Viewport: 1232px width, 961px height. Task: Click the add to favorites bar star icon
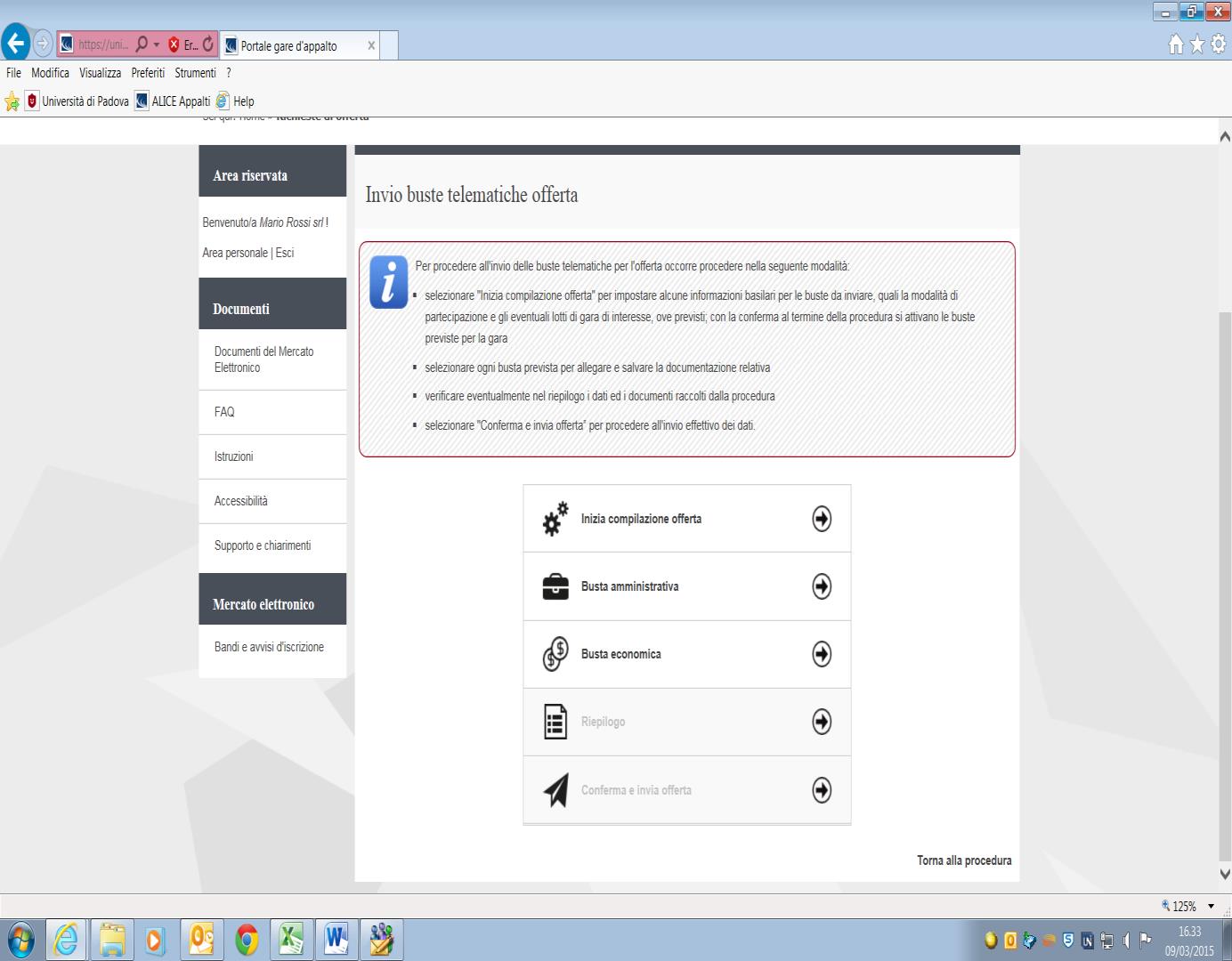click(x=12, y=101)
